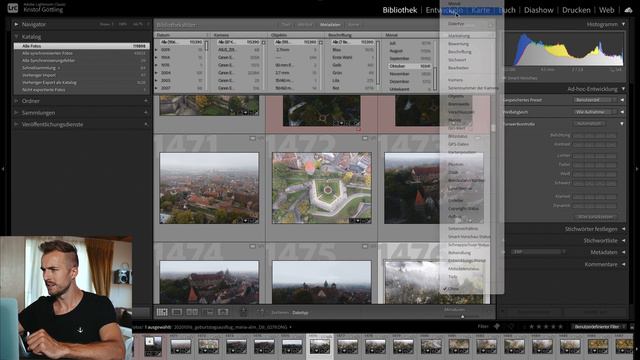The width and height of the screenshot is (640, 360).
Task: Open Drucken module
Action: click(576, 10)
